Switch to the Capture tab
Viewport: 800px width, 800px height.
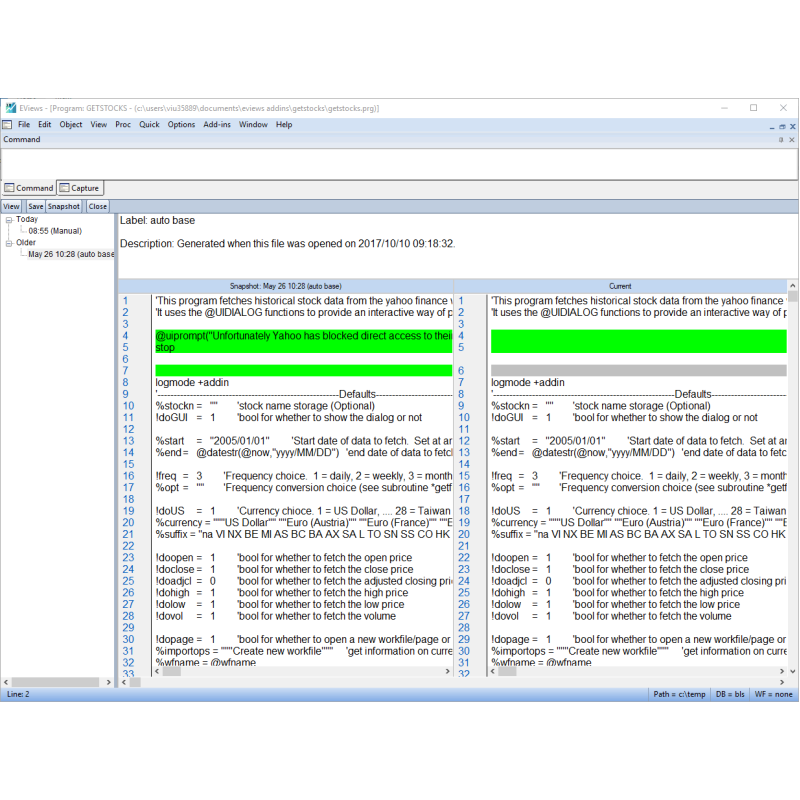pyautogui.click(x=79, y=188)
